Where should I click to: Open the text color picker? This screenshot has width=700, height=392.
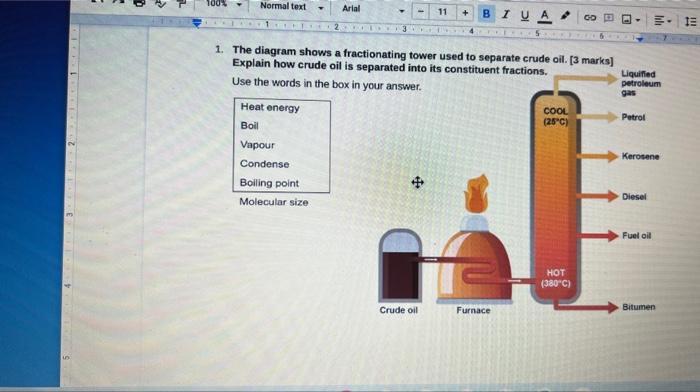(544, 17)
